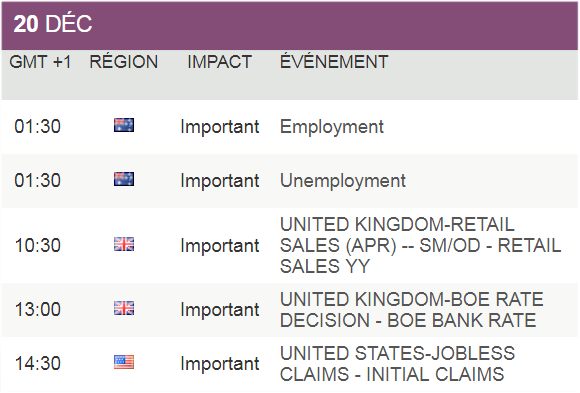This screenshot has height=393, width=580.
Task: Click the ÉVÉNEMENT column header
Action: point(334,61)
